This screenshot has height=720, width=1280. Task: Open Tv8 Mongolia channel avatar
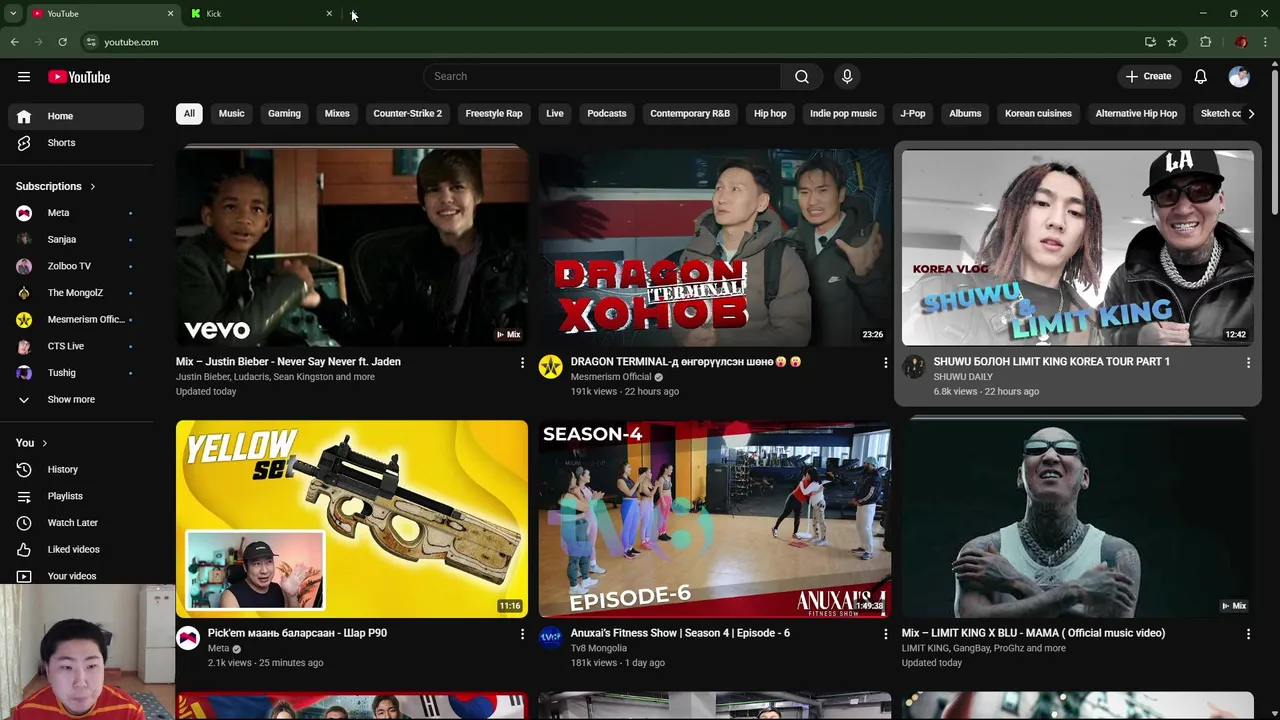click(x=551, y=638)
